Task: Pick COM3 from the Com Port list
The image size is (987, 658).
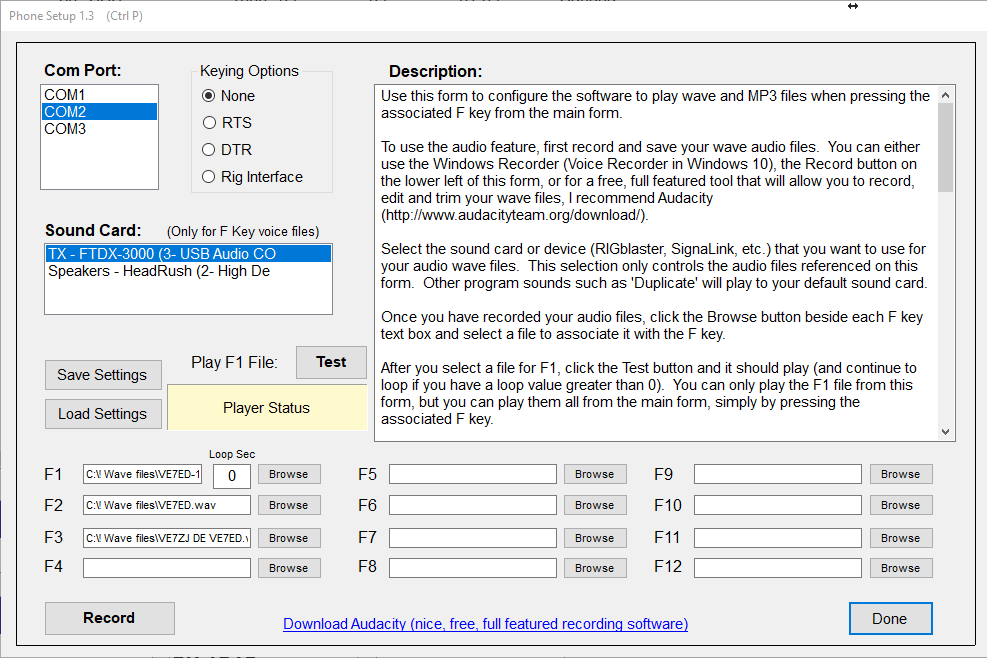Action: tap(65, 129)
